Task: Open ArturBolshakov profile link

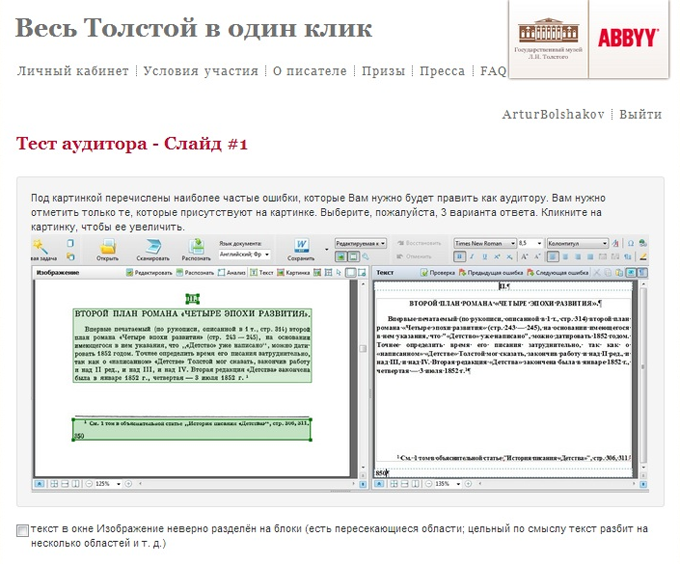Action: [553, 115]
